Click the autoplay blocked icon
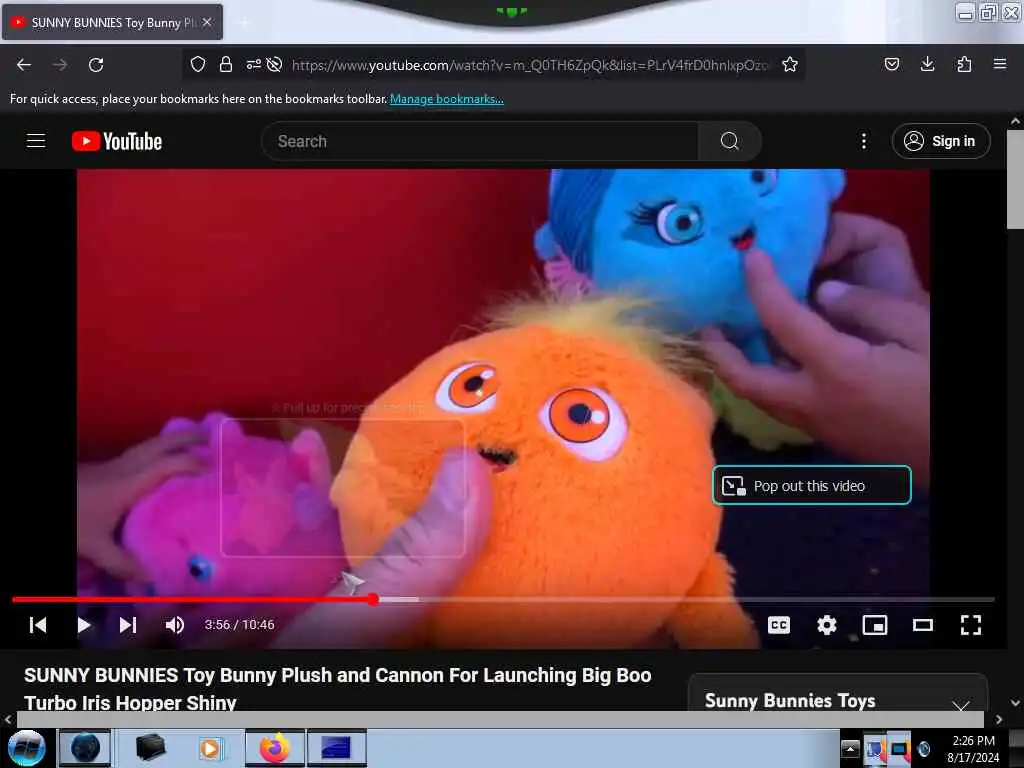Image resolution: width=1024 pixels, height=768 pixels. tap(275, 64)
